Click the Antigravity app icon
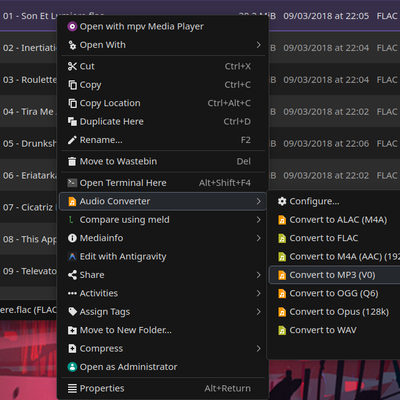The image size is (400, 400). coord(72,256)
